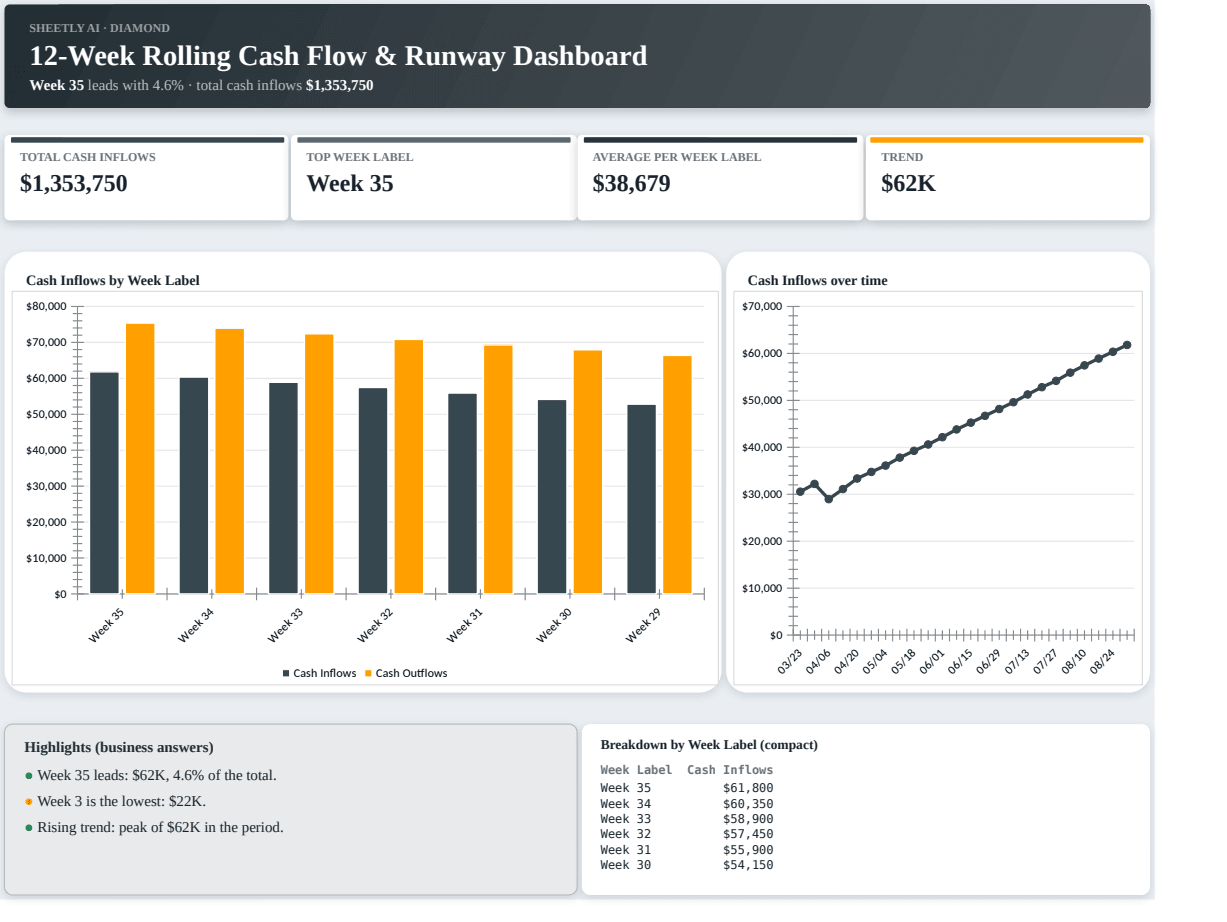
Task: Click the first data point on the line chart
Action: coord(800,492)
